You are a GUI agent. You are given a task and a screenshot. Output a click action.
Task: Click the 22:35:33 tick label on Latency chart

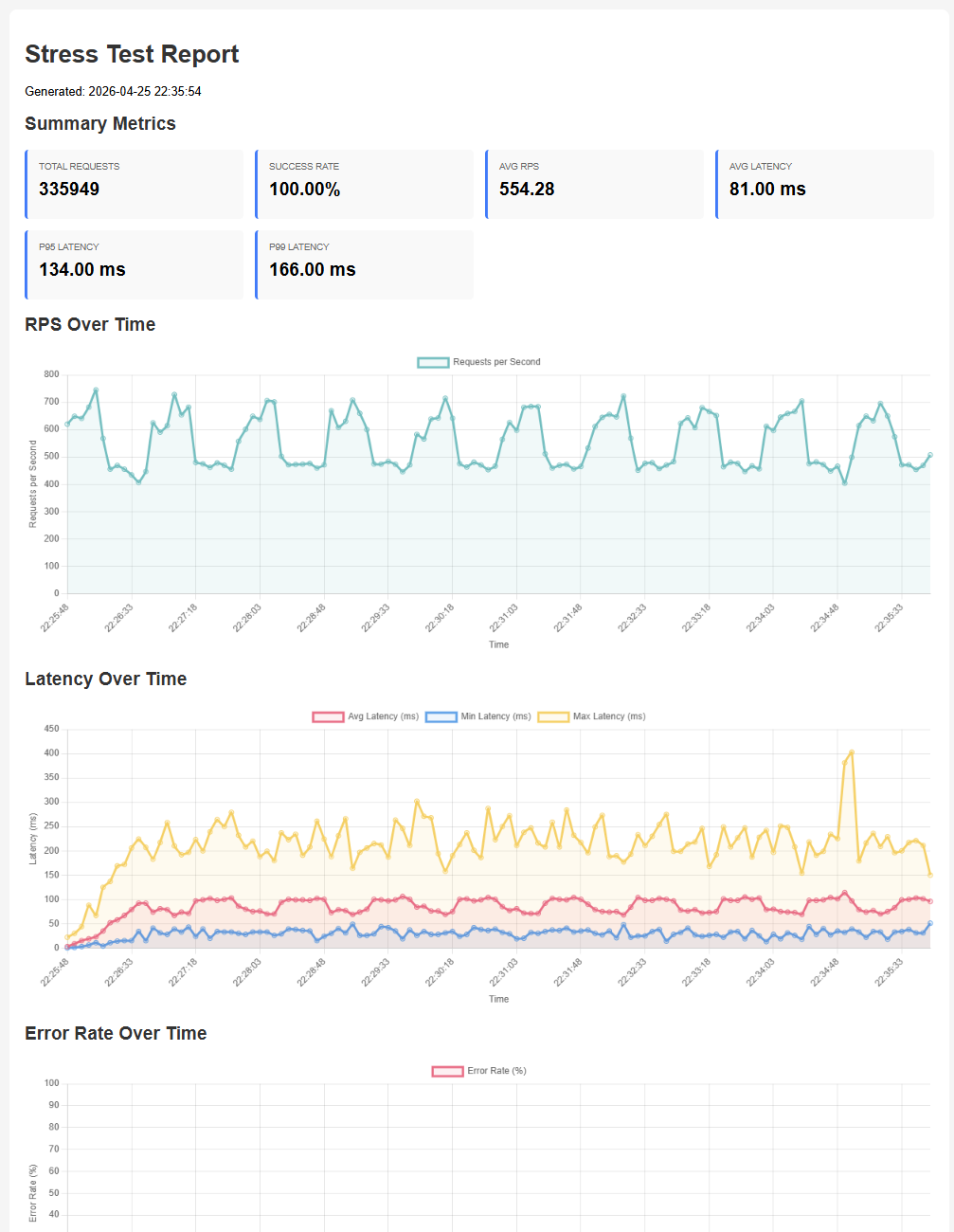tap(889, 973)
